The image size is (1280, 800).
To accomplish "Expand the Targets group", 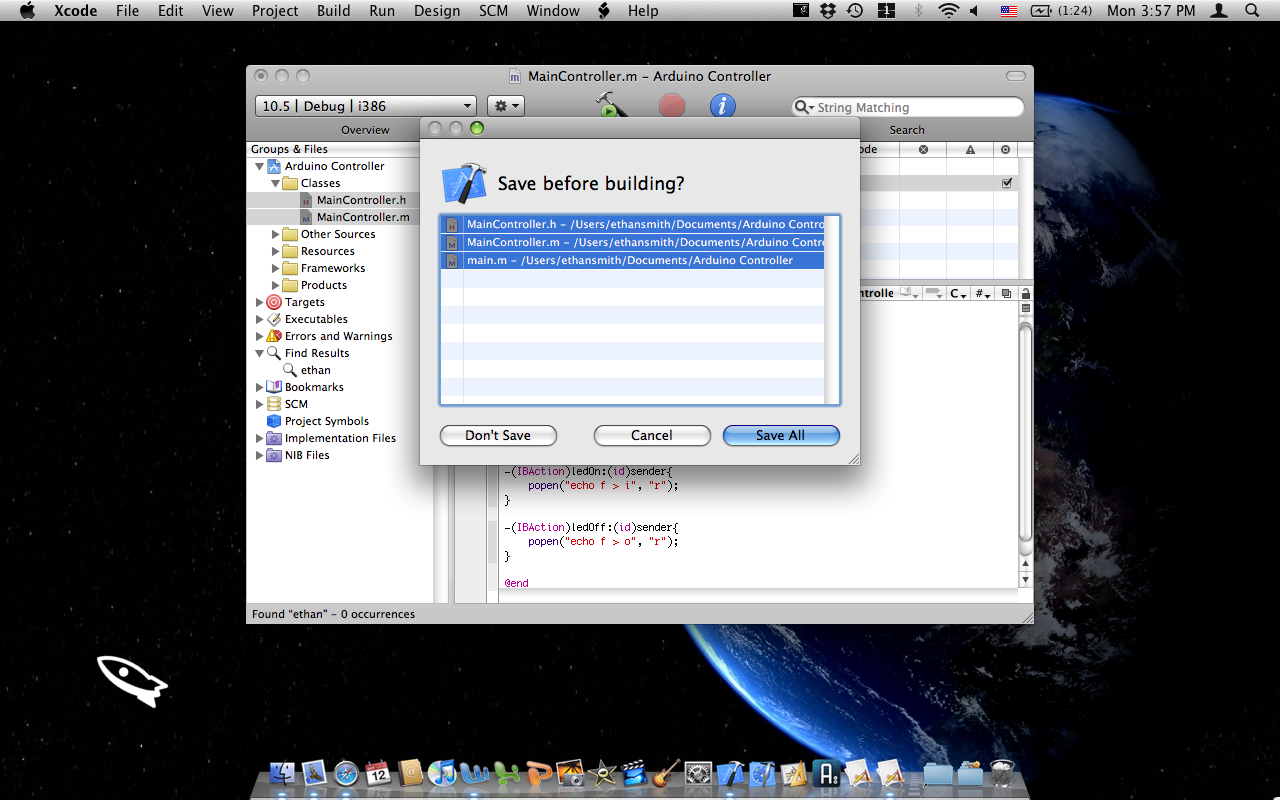I will pos(260,302).
